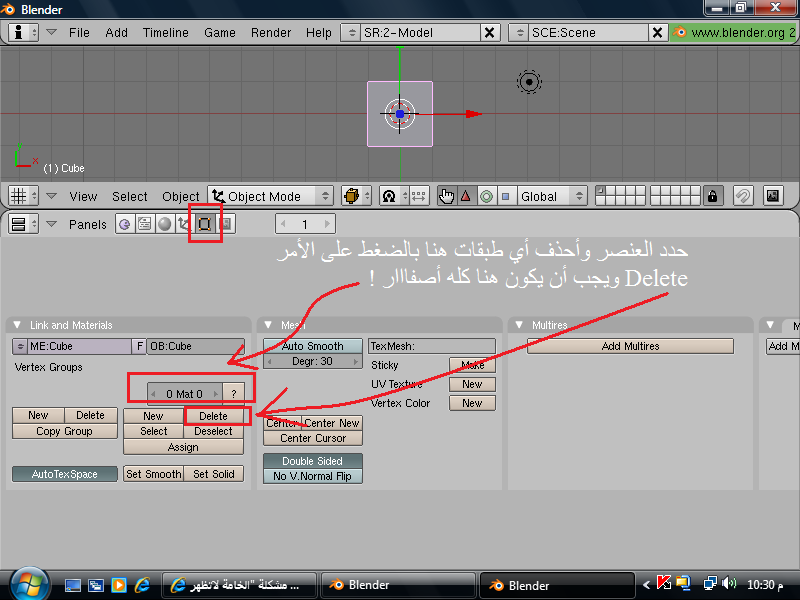Choose the viewport draw type cube icon
The image size is (800, 600).
tap(356, 196)
